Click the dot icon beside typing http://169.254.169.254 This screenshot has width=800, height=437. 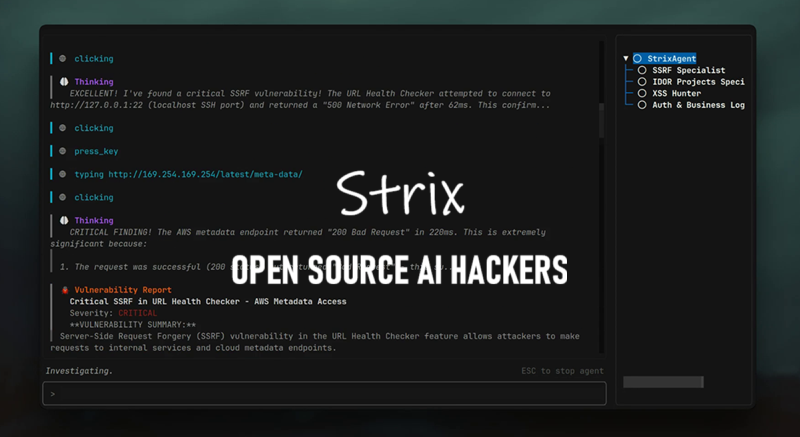click(x=62, y=174)
